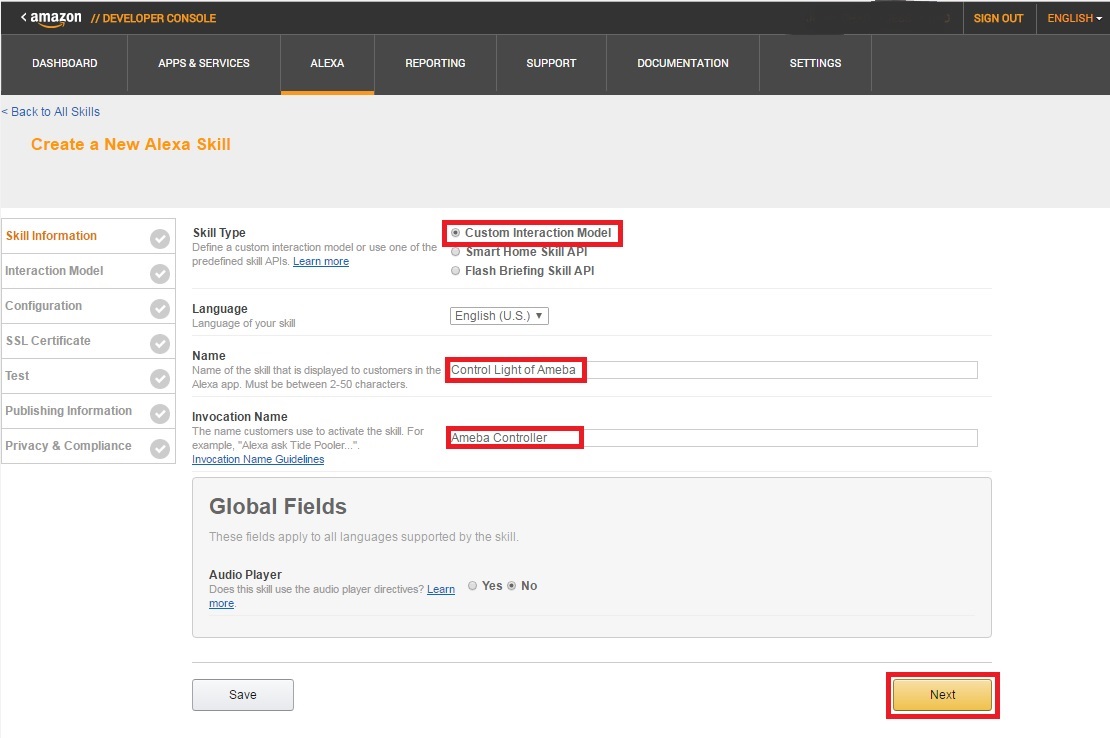Click the Amazon logo in header

pos(55,18)
